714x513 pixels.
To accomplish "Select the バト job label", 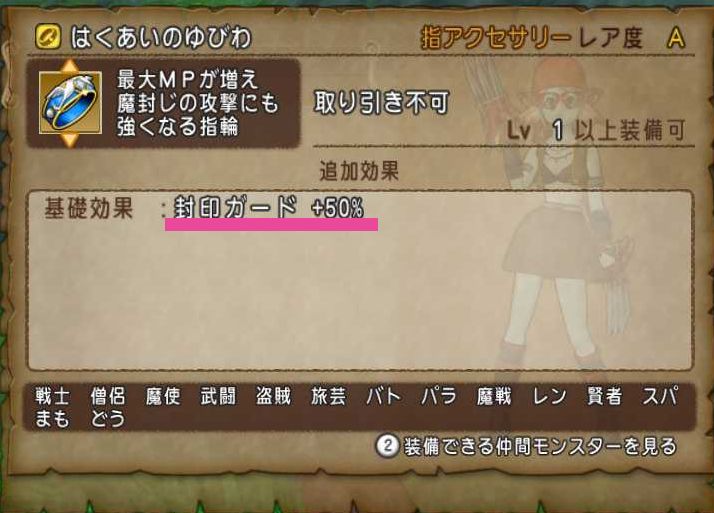I will click(x=383, y=396).
